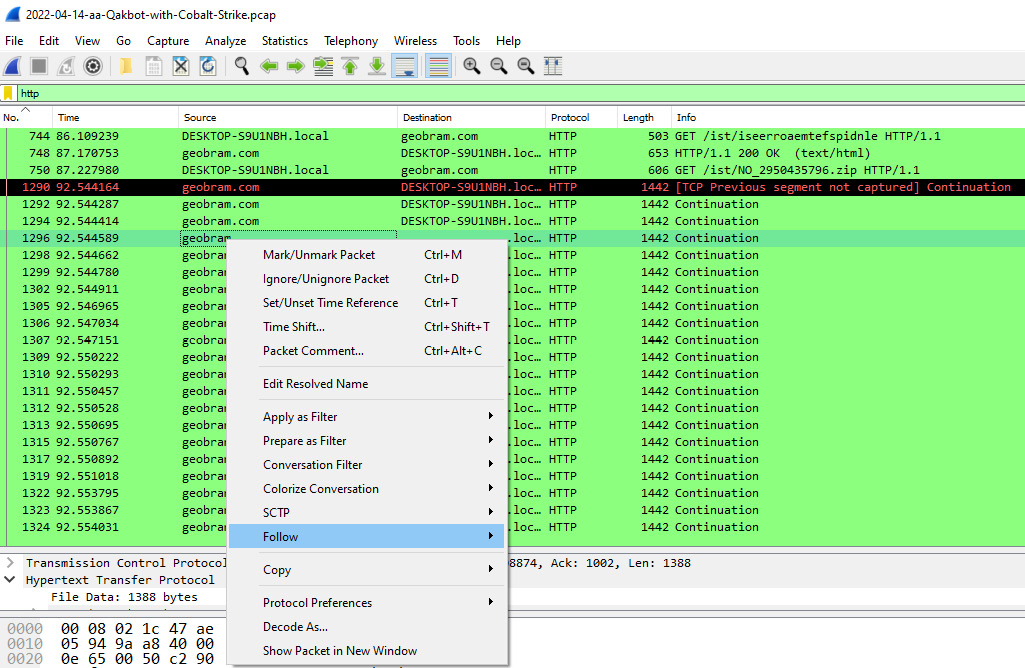1025x668 pixels.
Task: Expand the Copy submenu
Action: (x=367, y=569)
